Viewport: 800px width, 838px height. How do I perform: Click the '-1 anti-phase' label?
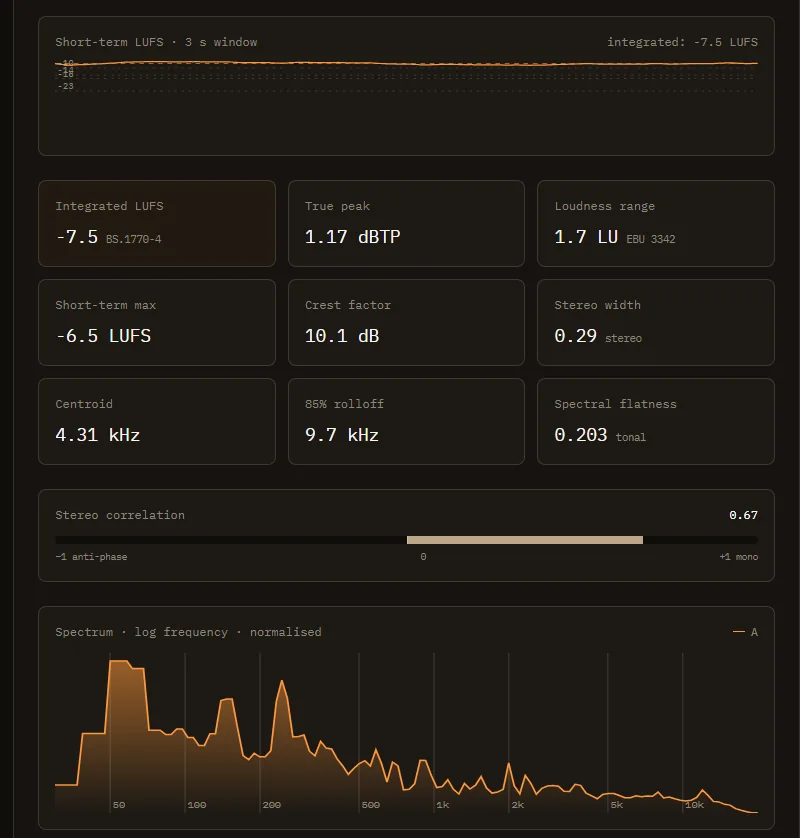91,557
